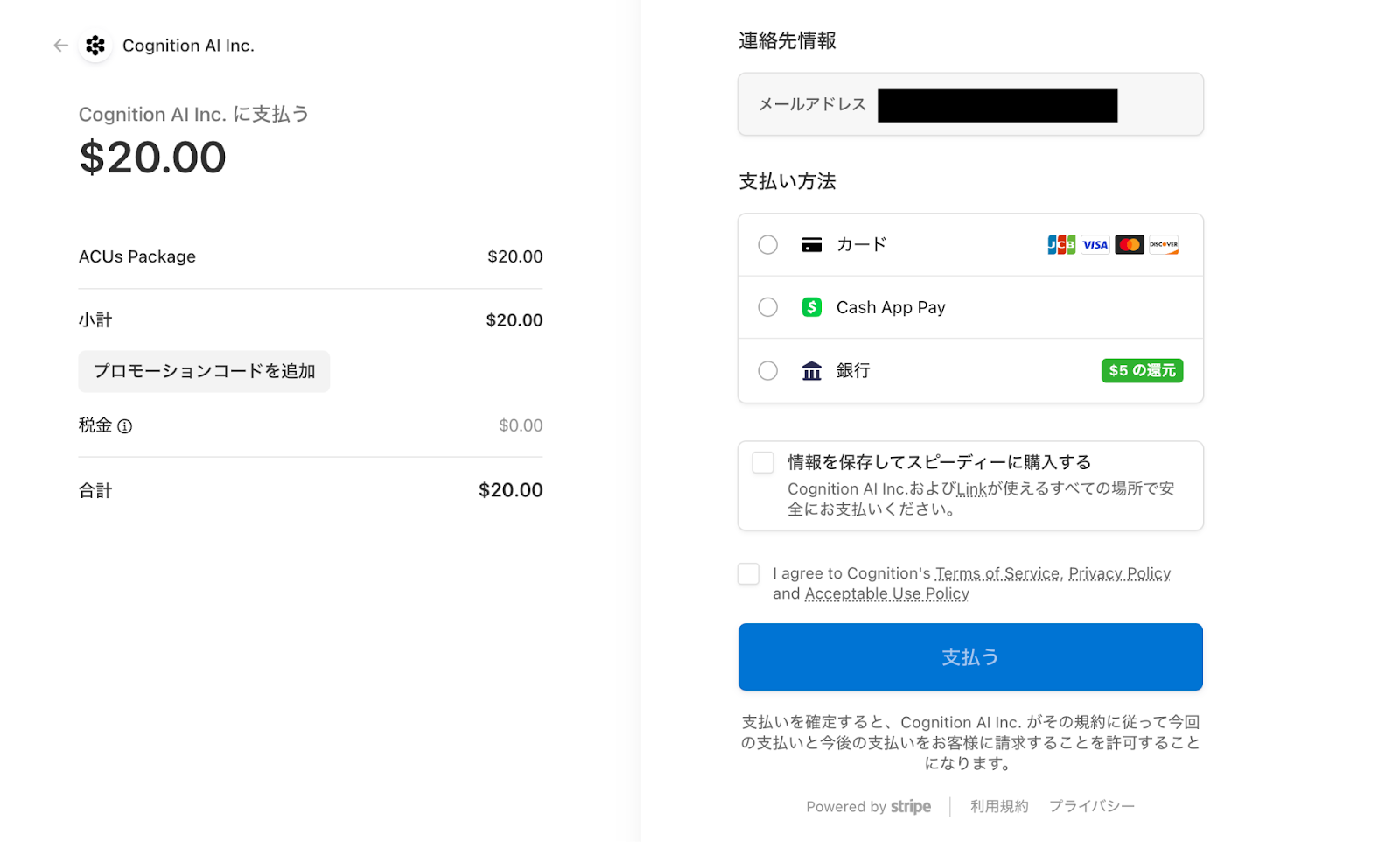The height and width of the screenshot is (842, 1400).
Task: Click the JCB card logo
Action: pyautogui.click(x=1061, y=245)
